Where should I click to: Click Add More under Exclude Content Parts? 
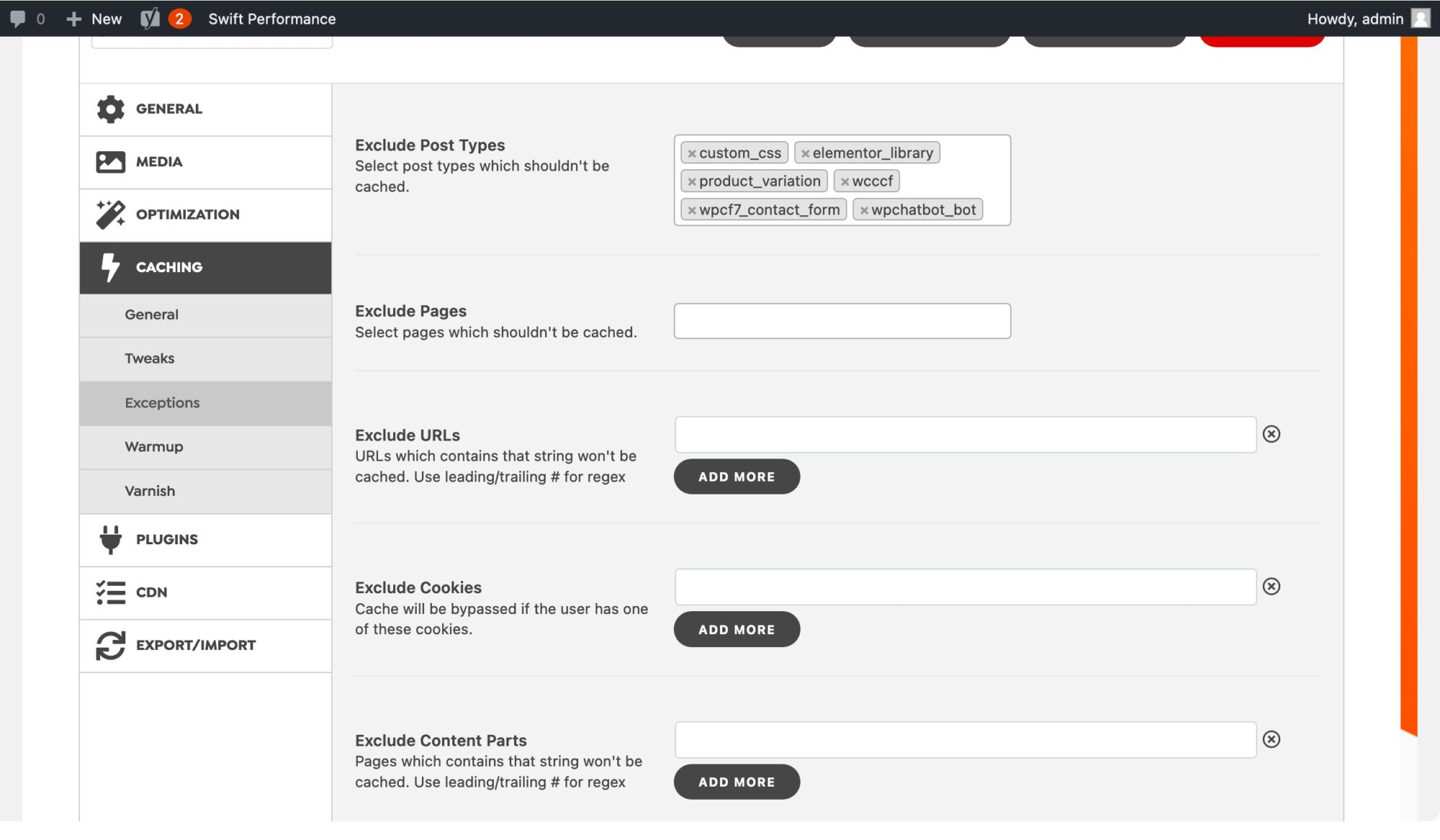[737, 782]
